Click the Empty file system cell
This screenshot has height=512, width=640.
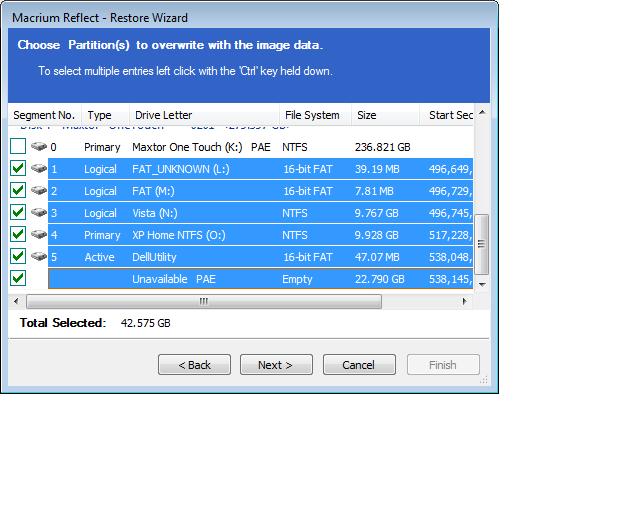297,279
